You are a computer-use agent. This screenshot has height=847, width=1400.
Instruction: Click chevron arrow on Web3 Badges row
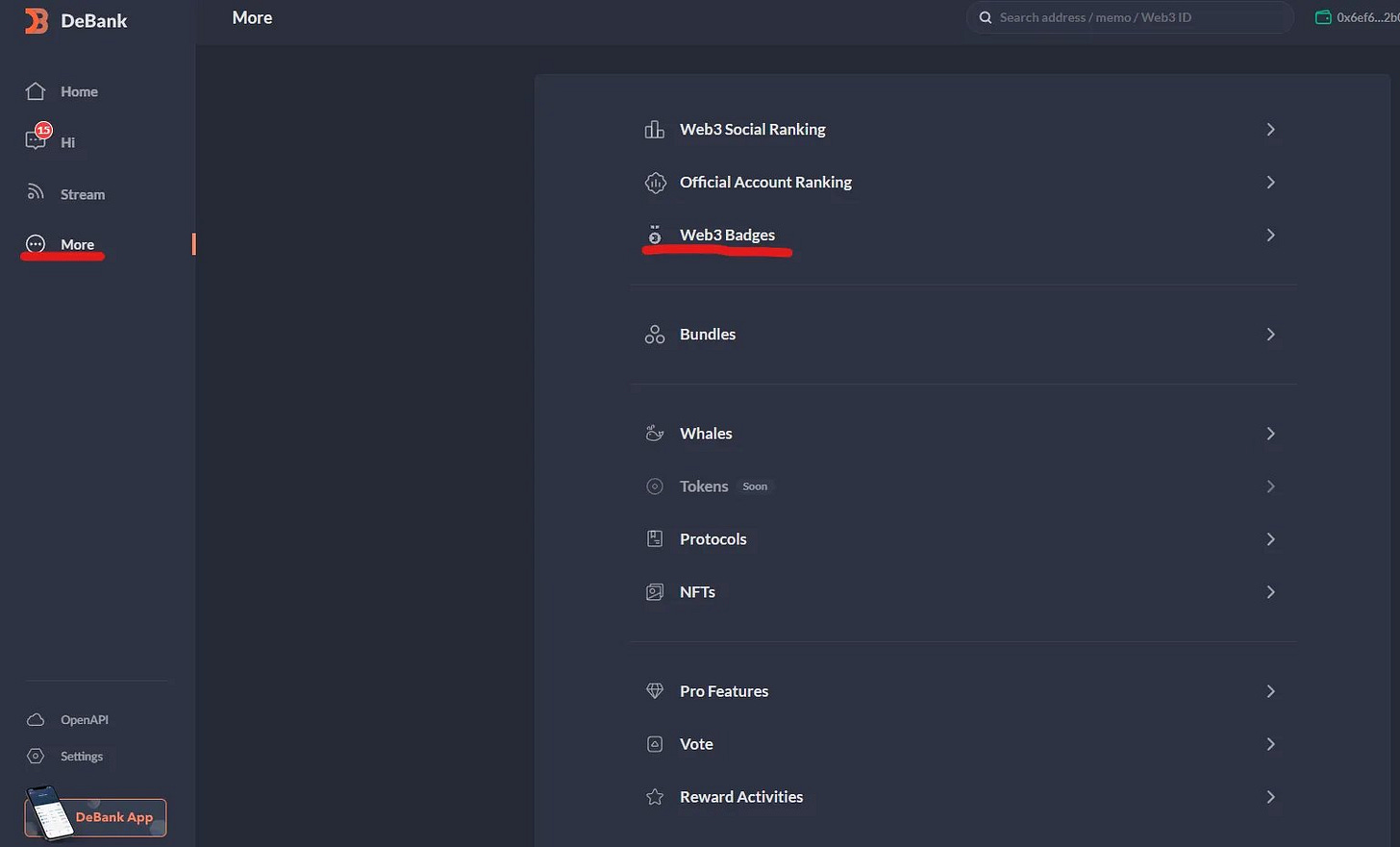point(1270,235)
